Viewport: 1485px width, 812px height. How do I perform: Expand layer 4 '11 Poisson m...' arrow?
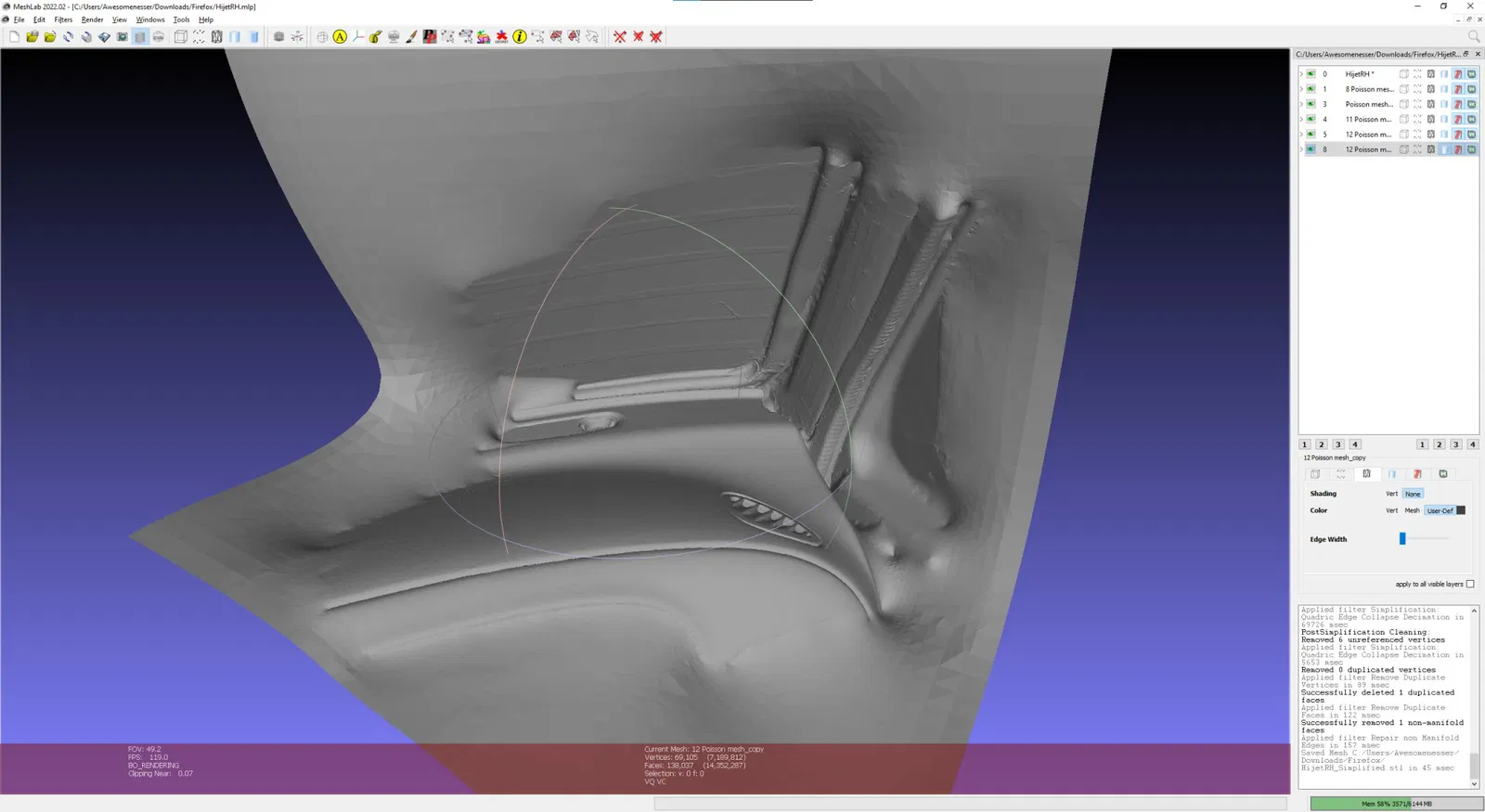point(1301,119)
